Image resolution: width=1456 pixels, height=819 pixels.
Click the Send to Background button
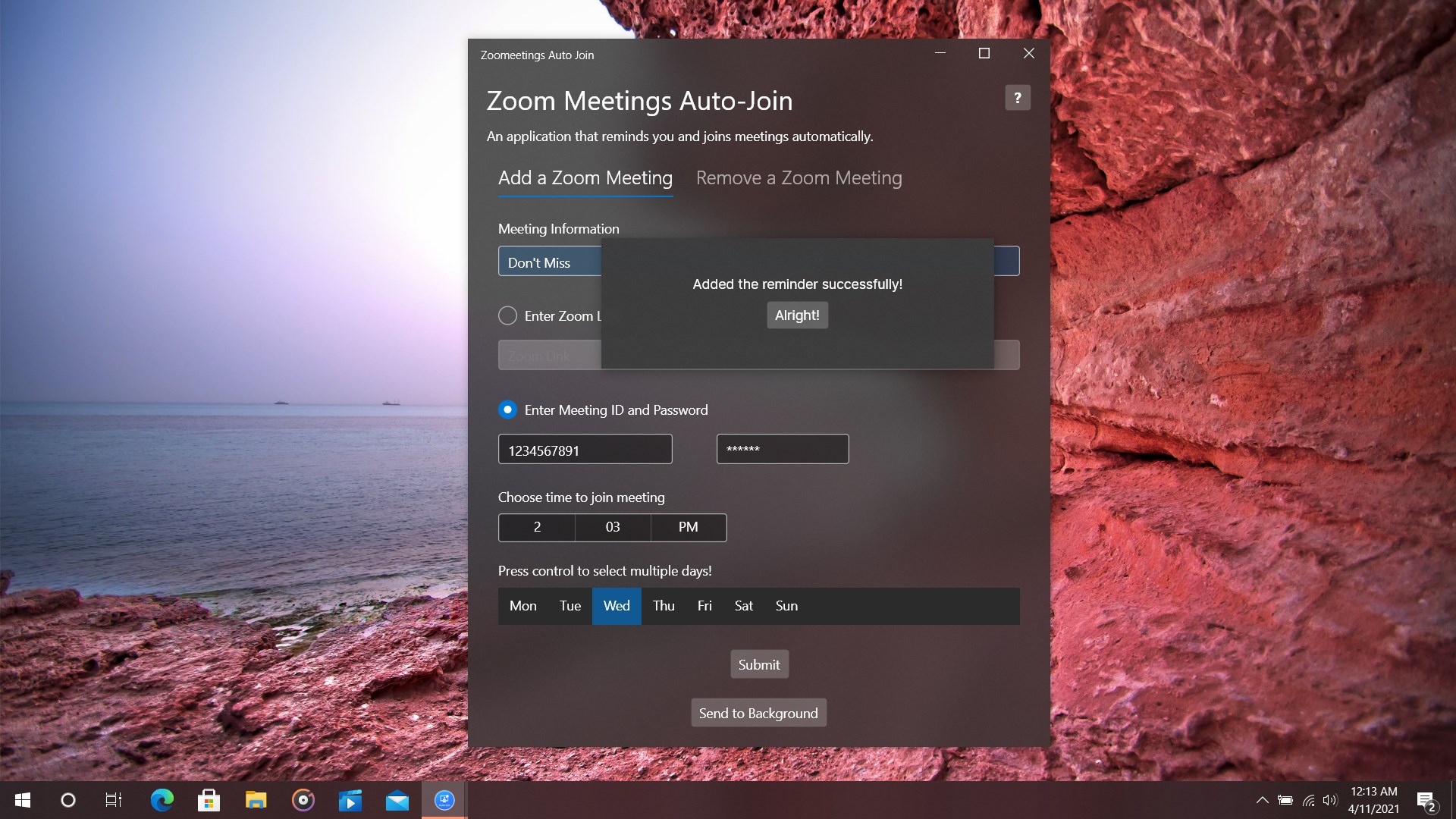click(758, 712)
